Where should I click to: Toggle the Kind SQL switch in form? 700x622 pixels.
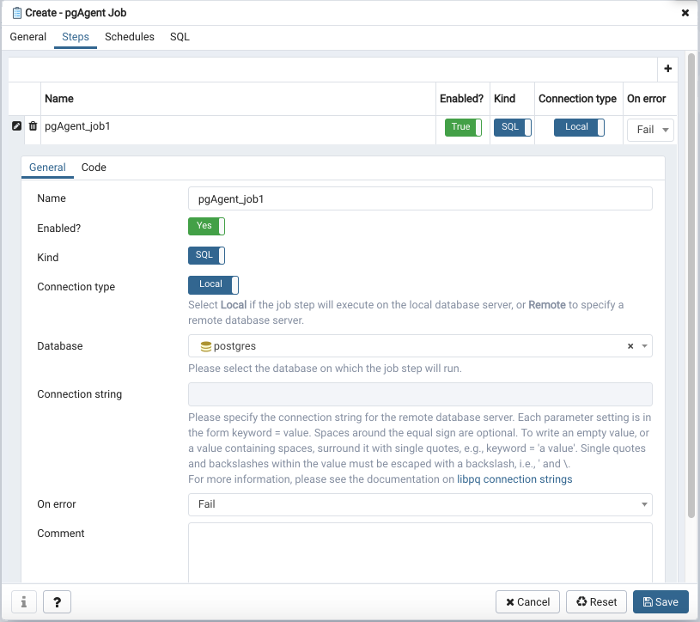(x=206, y=255)
